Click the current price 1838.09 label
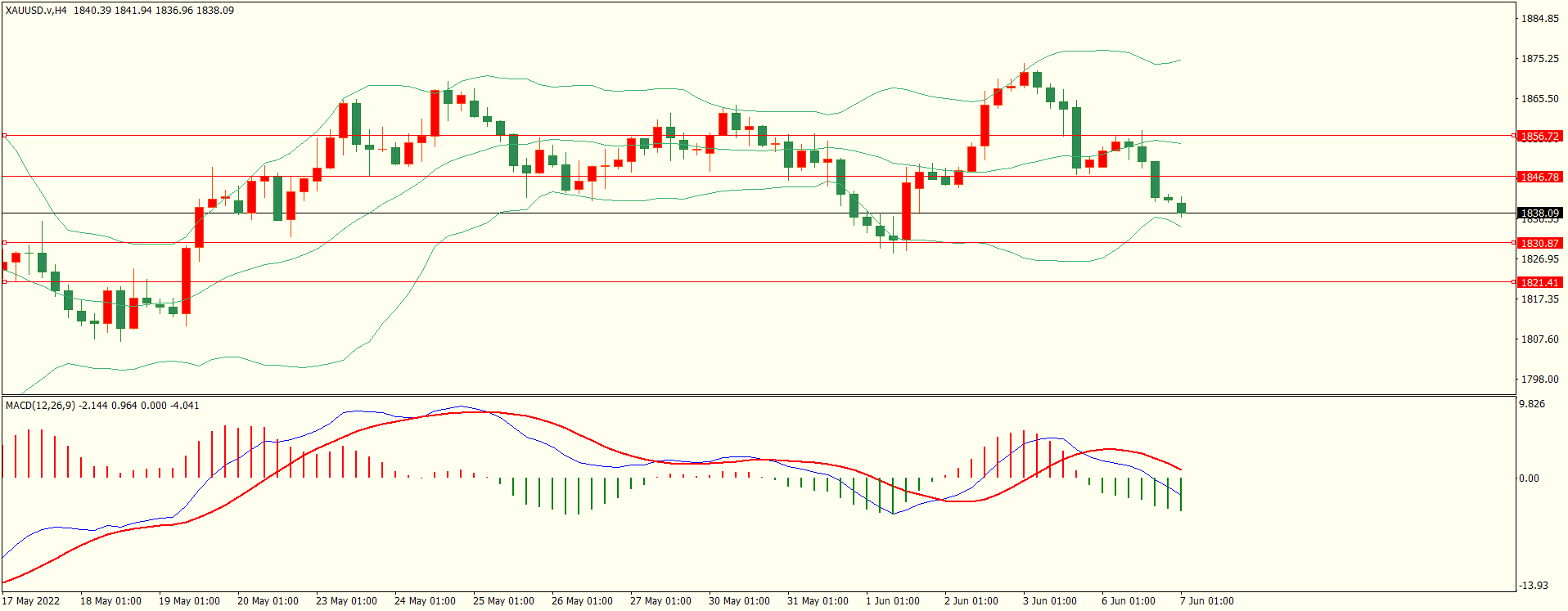 click(x=1539, y=213)
